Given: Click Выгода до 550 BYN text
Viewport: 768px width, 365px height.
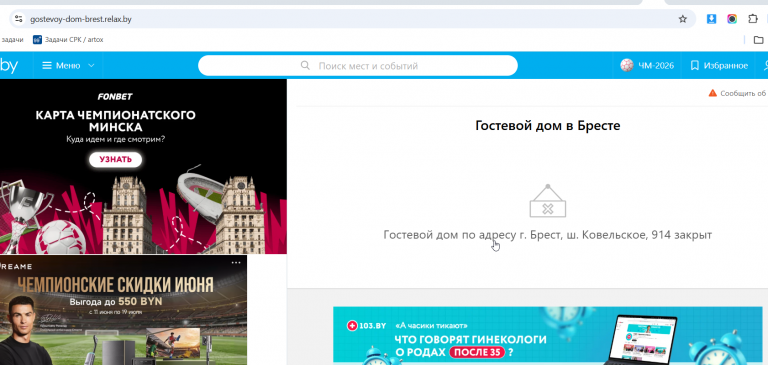Looking at the screenshot, I should [116, 302].
